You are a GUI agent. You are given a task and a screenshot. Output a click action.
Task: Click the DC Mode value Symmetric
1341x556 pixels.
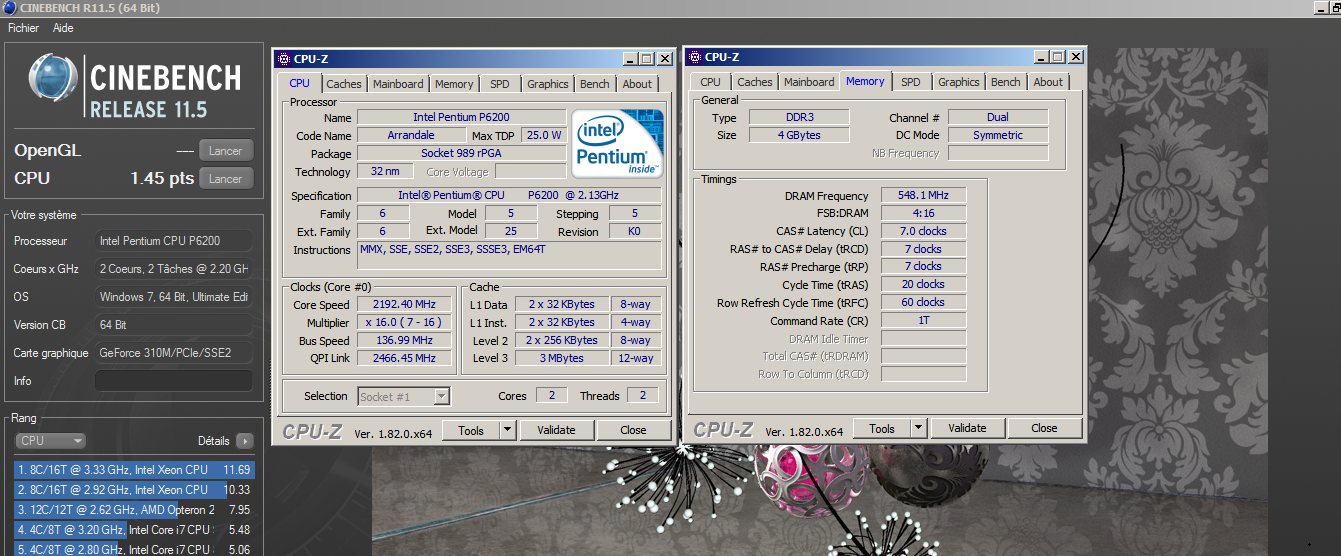point(998,135)
